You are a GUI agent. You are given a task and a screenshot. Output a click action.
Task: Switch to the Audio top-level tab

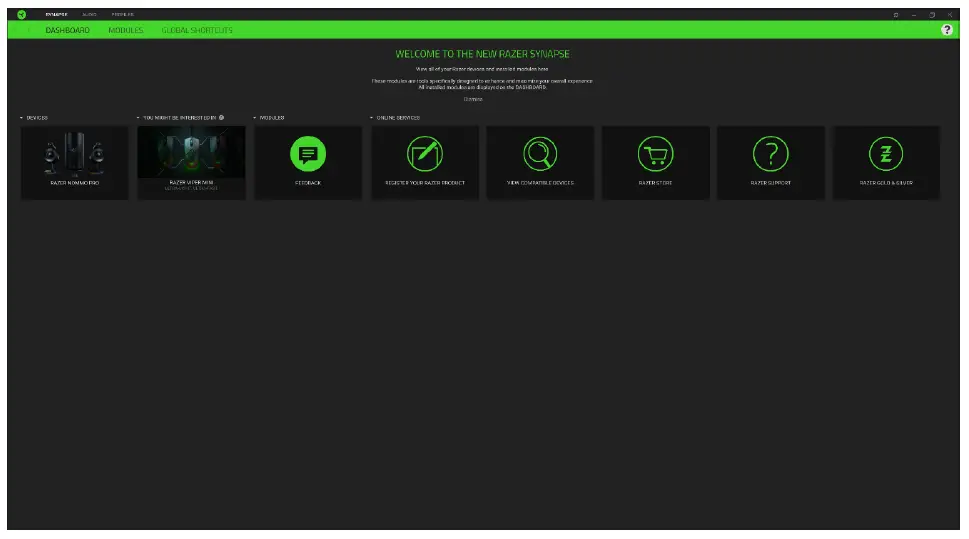pyautogui.click(x=90, y=14)
